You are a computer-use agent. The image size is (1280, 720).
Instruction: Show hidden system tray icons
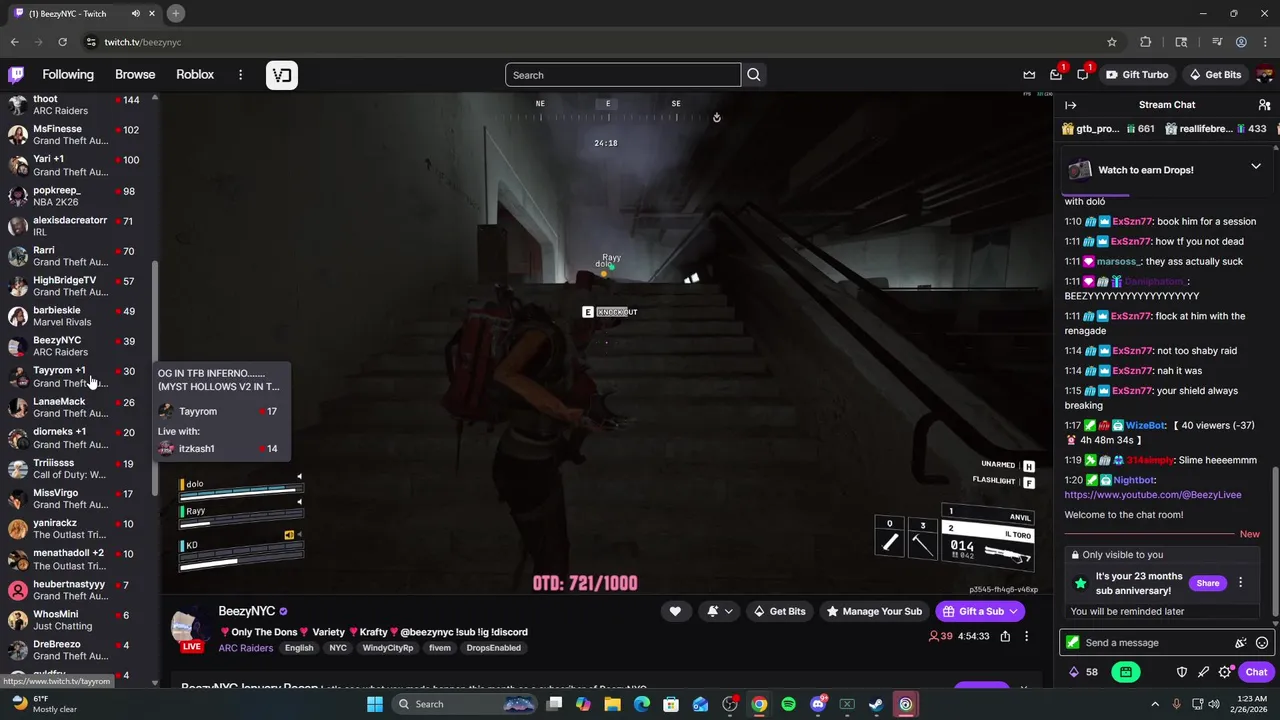1155,704
